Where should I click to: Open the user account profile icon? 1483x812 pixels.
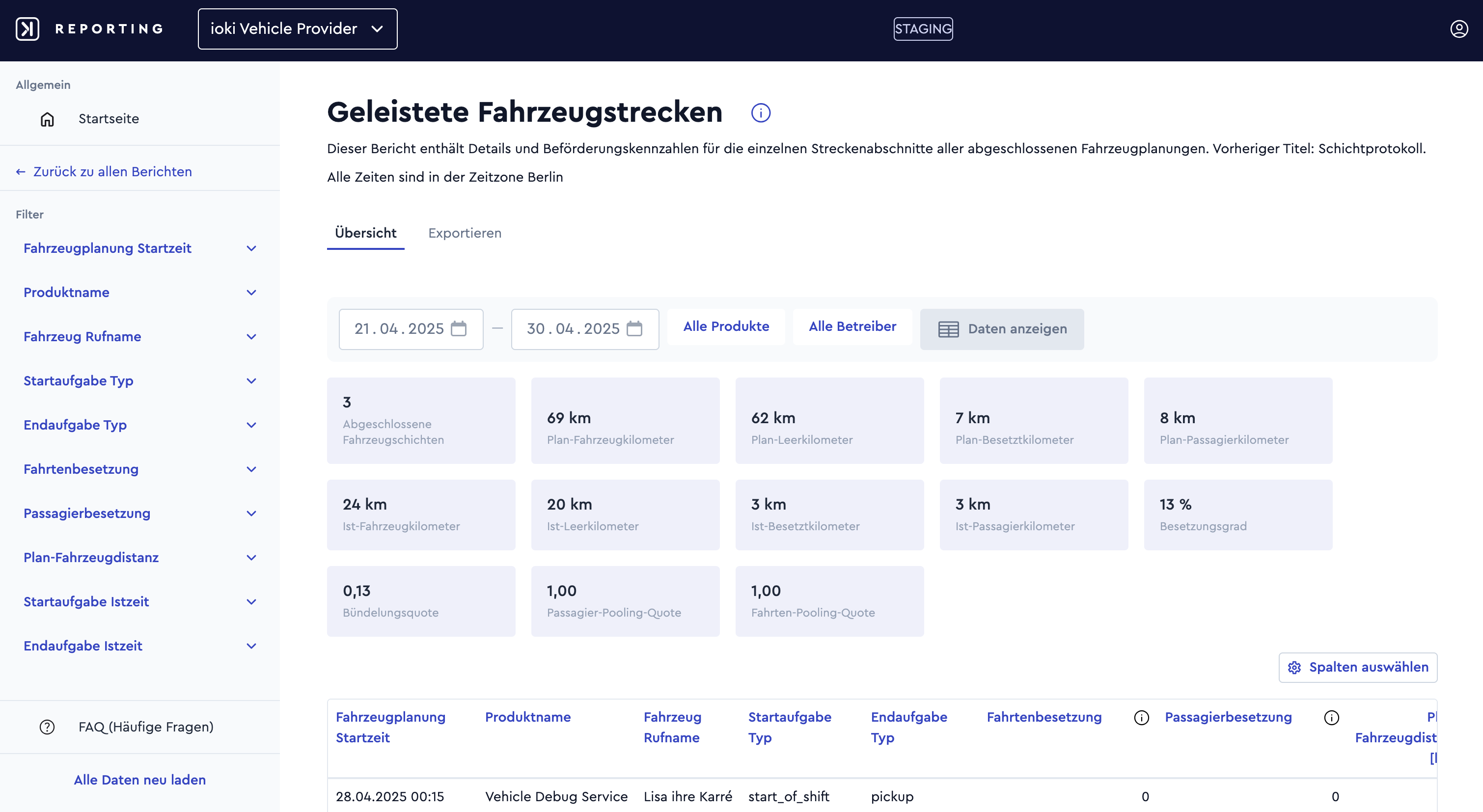point(1459,29)
